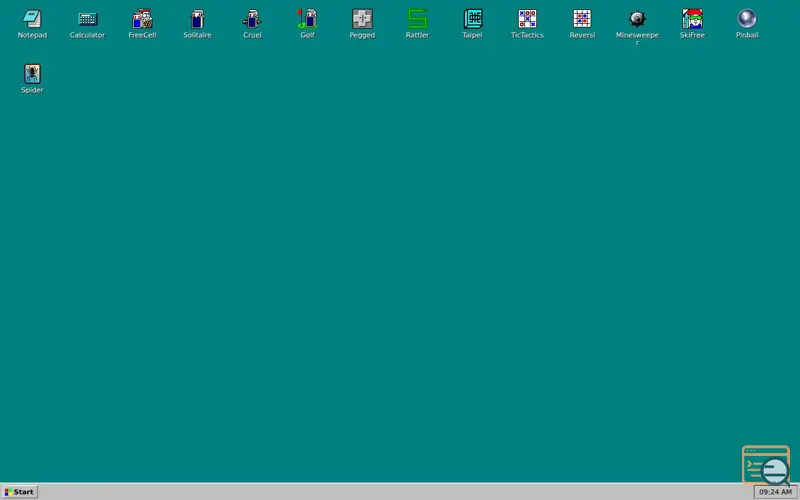Select the Minesweeper mine icon
This screenshot has height=500, width=800.
coord(637,19)
